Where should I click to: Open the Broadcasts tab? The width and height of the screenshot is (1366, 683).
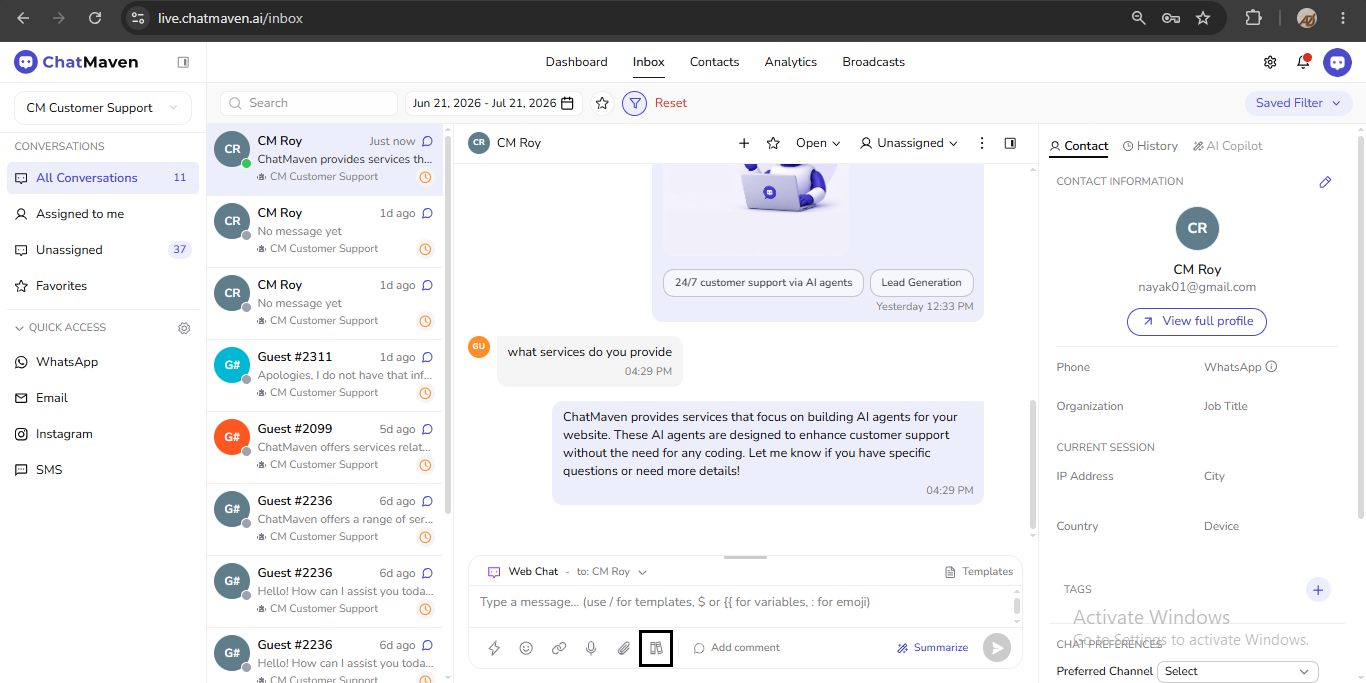point(873,62)
